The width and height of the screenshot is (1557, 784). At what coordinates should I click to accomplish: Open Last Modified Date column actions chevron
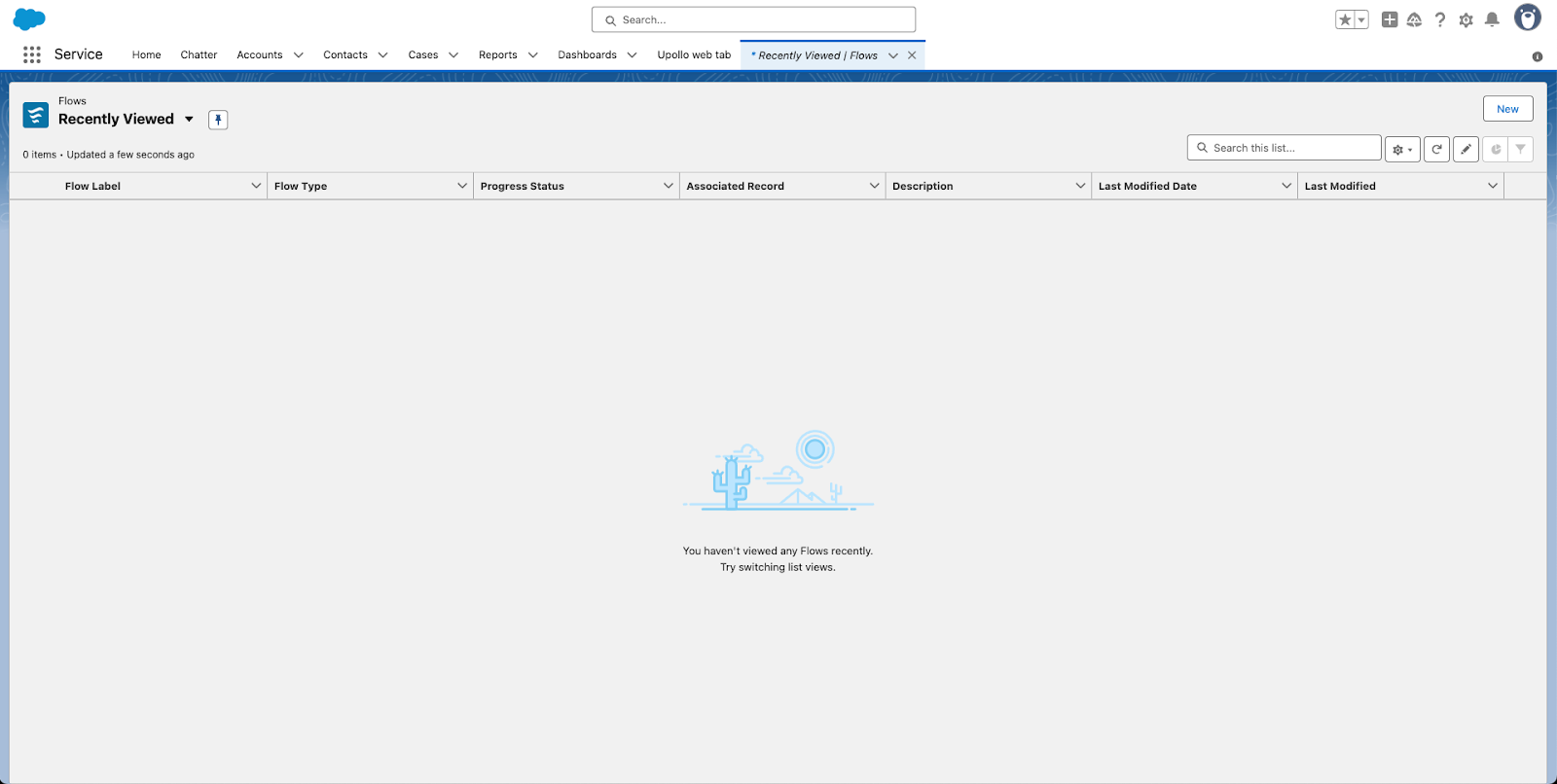coord(1286,186)
